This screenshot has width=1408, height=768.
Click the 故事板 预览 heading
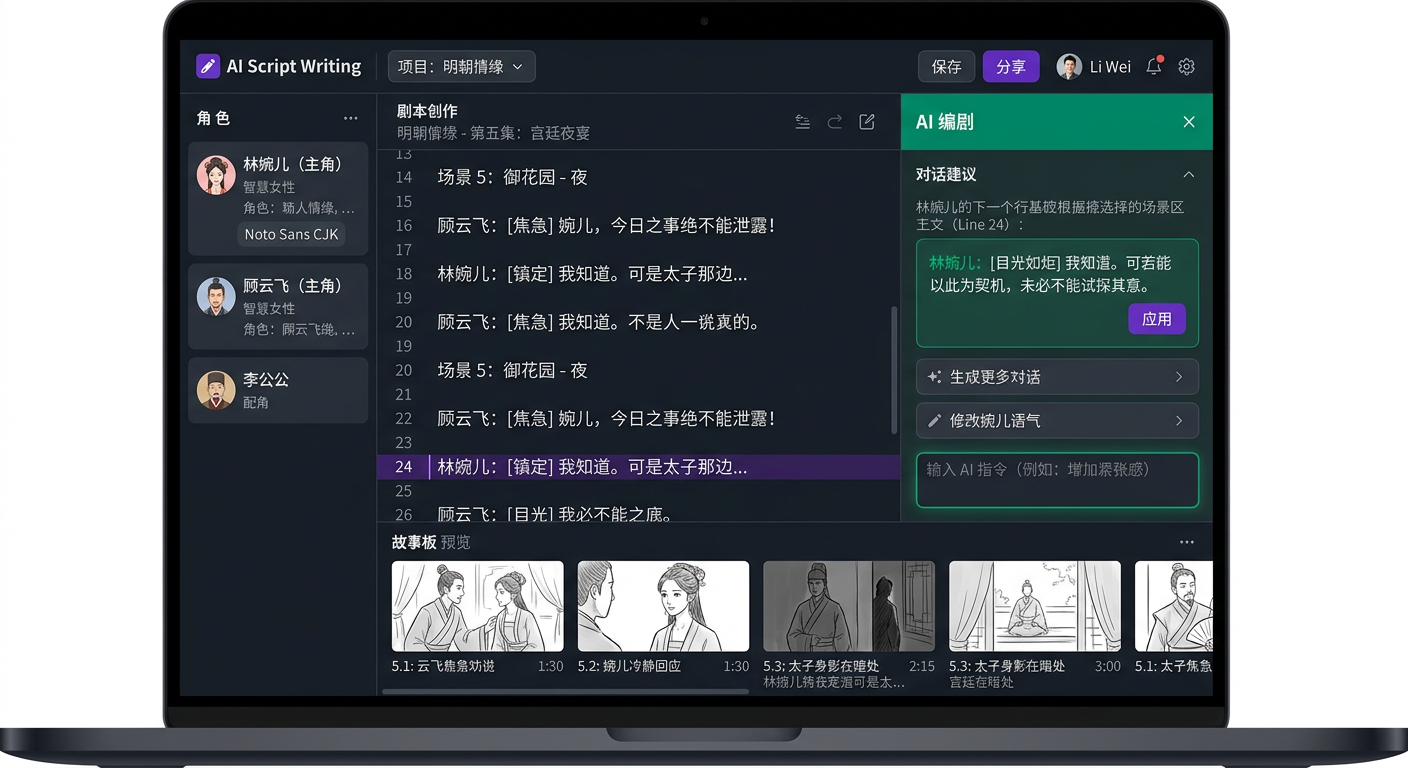pos(431,542)
